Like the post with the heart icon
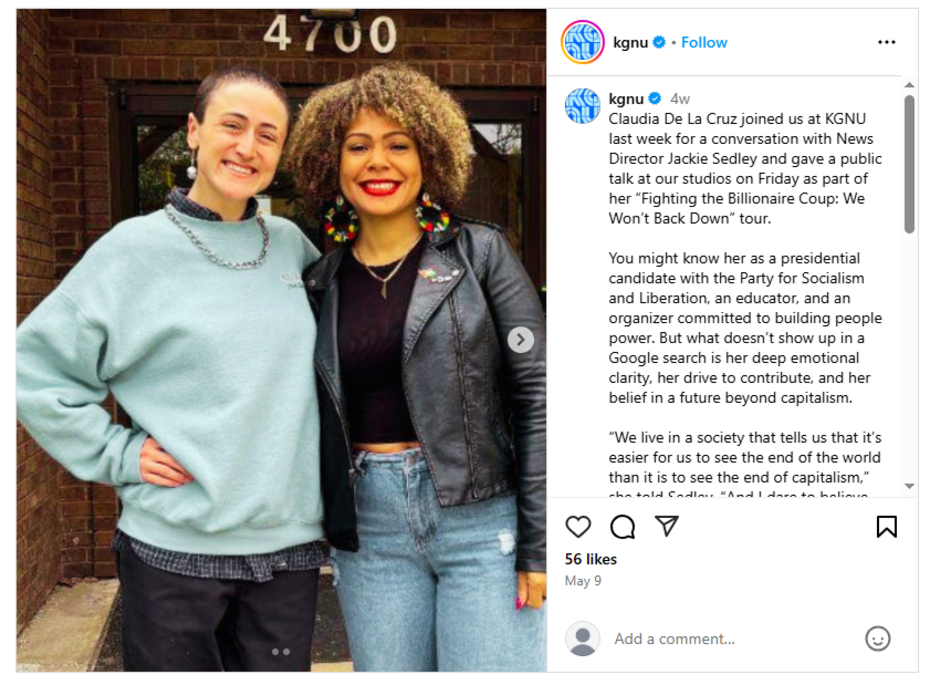Viewport: 930px width, 685px height. (578, 527)
